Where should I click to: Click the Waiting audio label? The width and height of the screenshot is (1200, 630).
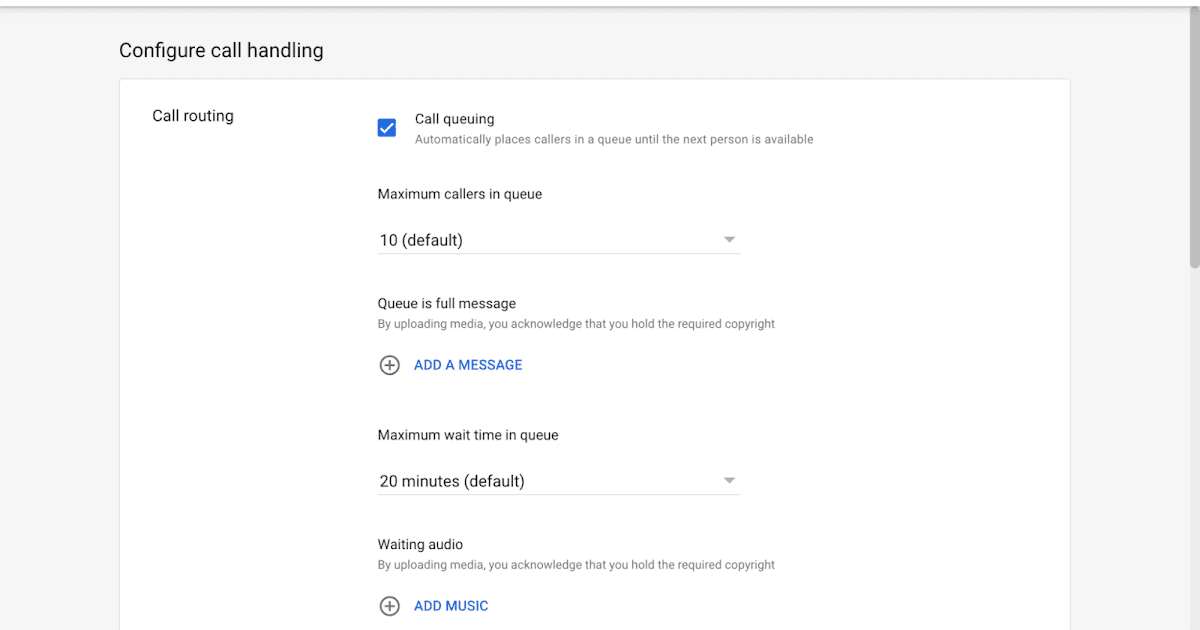click(x=420, y=544)
